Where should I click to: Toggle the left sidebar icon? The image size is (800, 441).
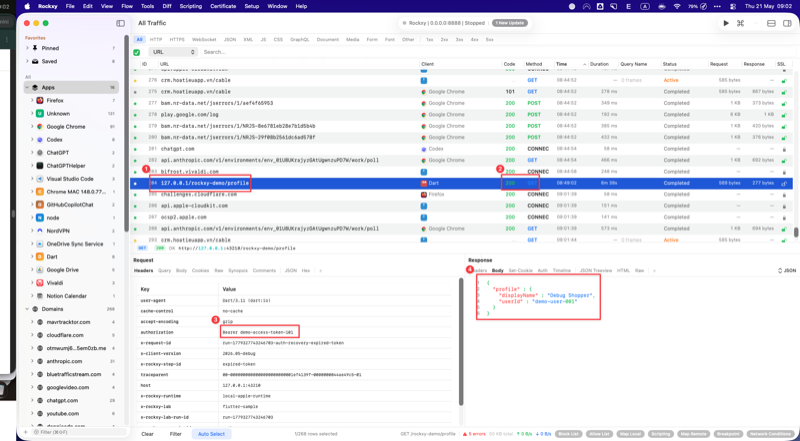click(x=120, y=23)
